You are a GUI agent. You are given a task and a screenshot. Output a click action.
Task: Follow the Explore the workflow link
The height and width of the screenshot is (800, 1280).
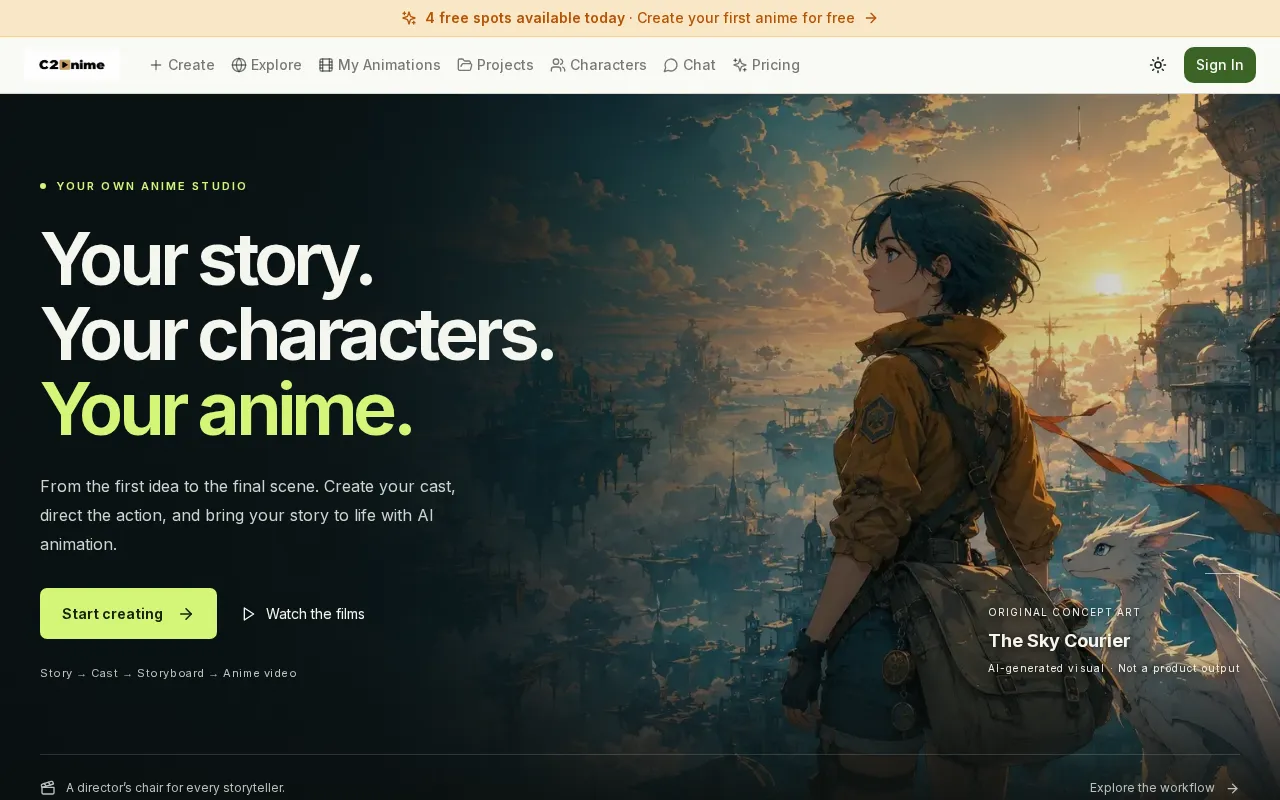pos(1164,788)
